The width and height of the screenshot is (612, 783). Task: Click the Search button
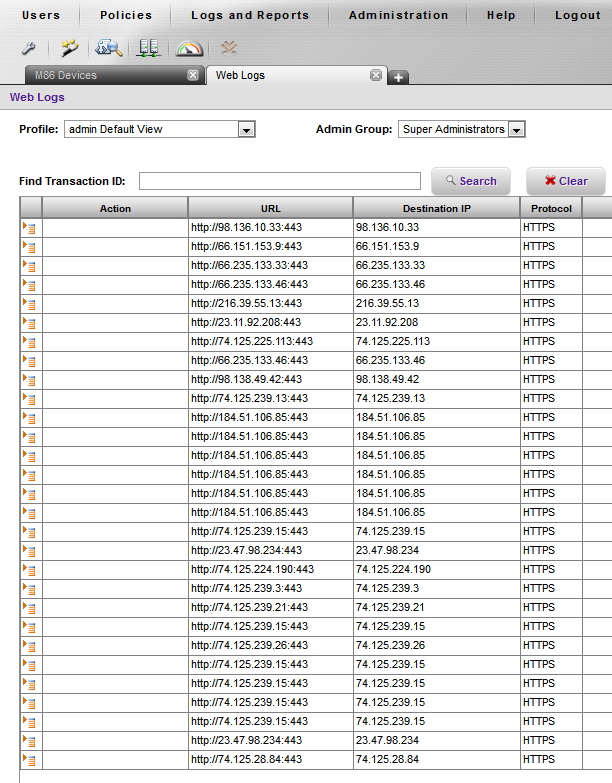pos(470,181)
